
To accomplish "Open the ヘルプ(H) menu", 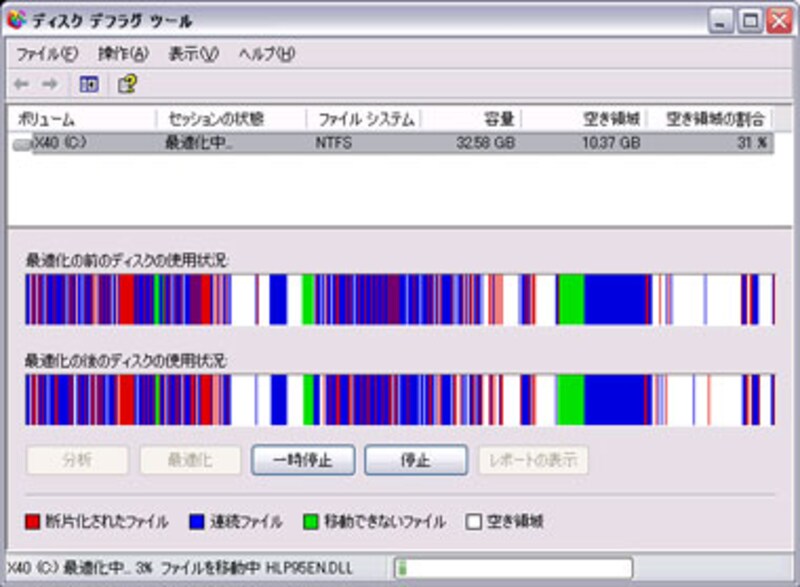I will [x=266, y=54].
